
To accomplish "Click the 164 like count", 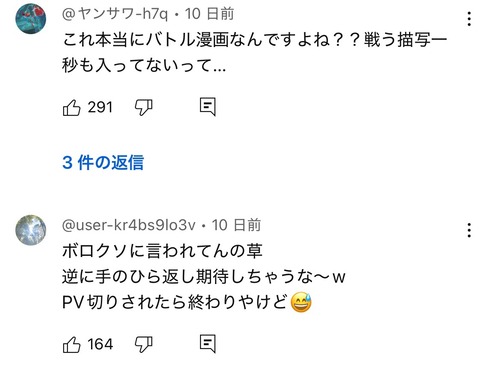I will [x=100, y=344].
